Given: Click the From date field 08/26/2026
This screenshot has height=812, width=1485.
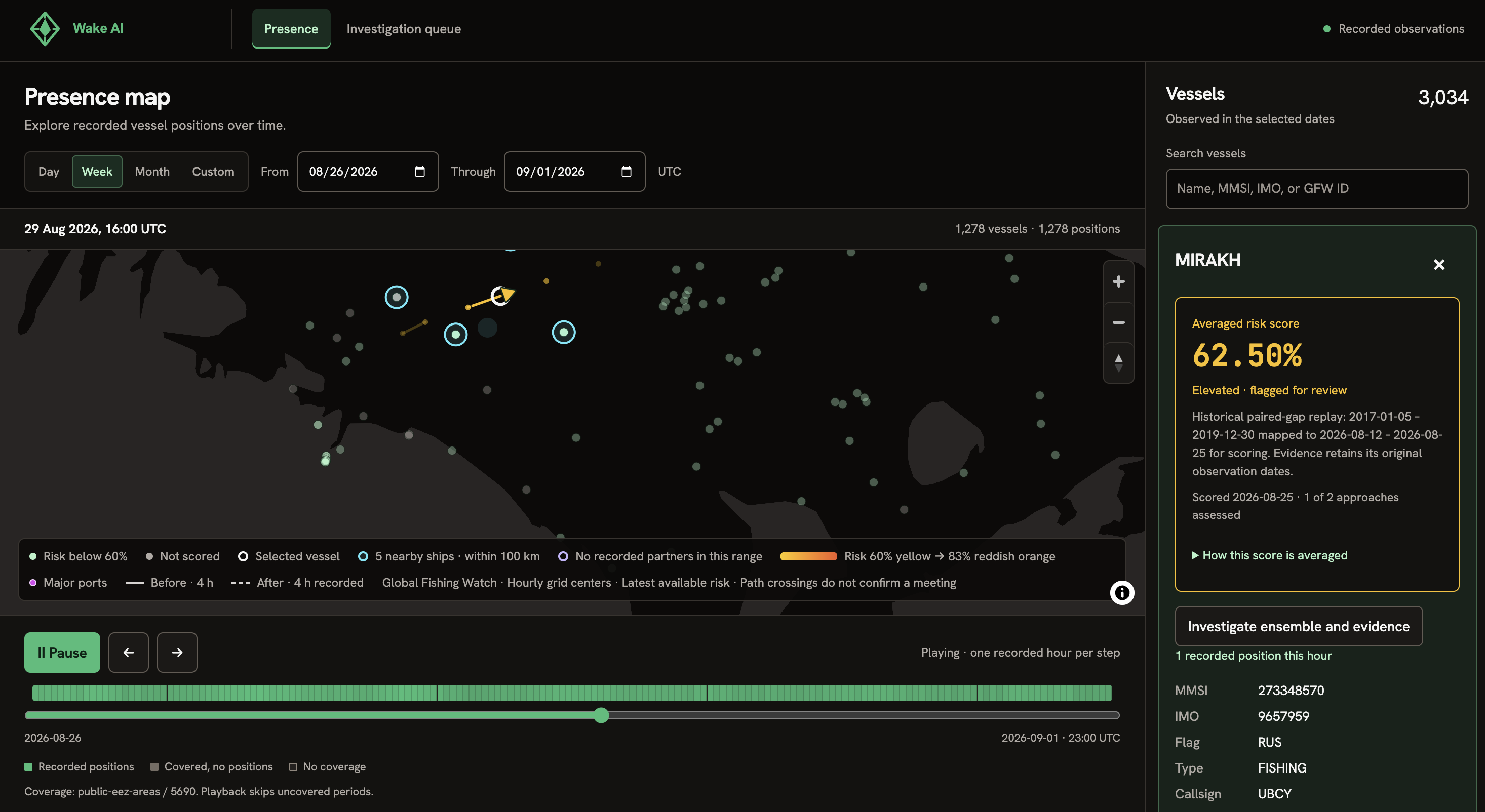Looking at the screenshot, I should 368,171.
